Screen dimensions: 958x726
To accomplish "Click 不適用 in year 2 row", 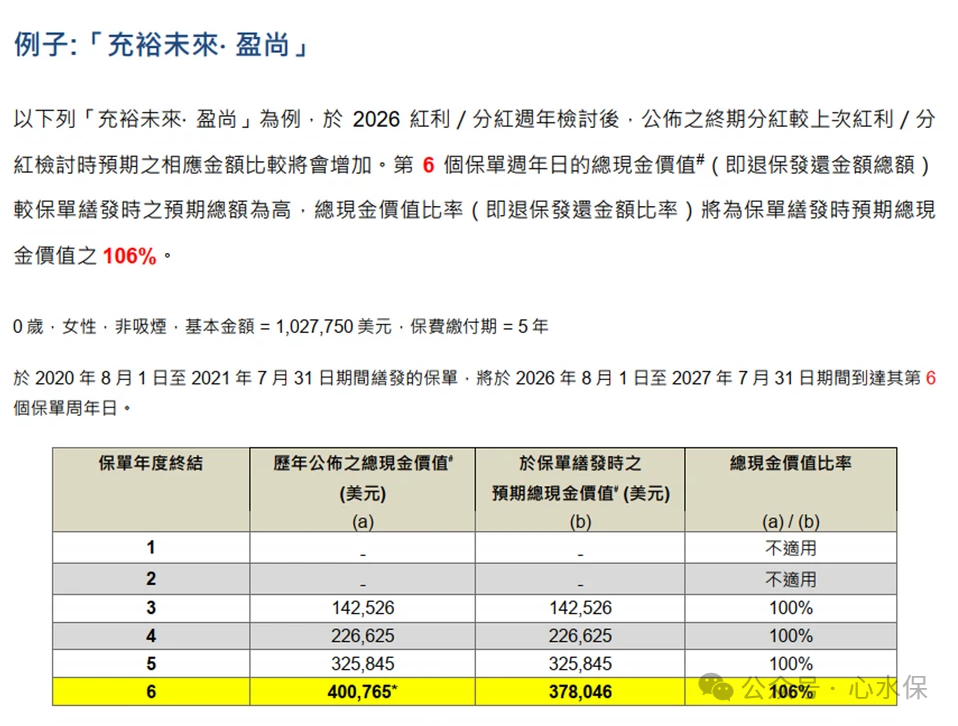I will click(791, 579).
